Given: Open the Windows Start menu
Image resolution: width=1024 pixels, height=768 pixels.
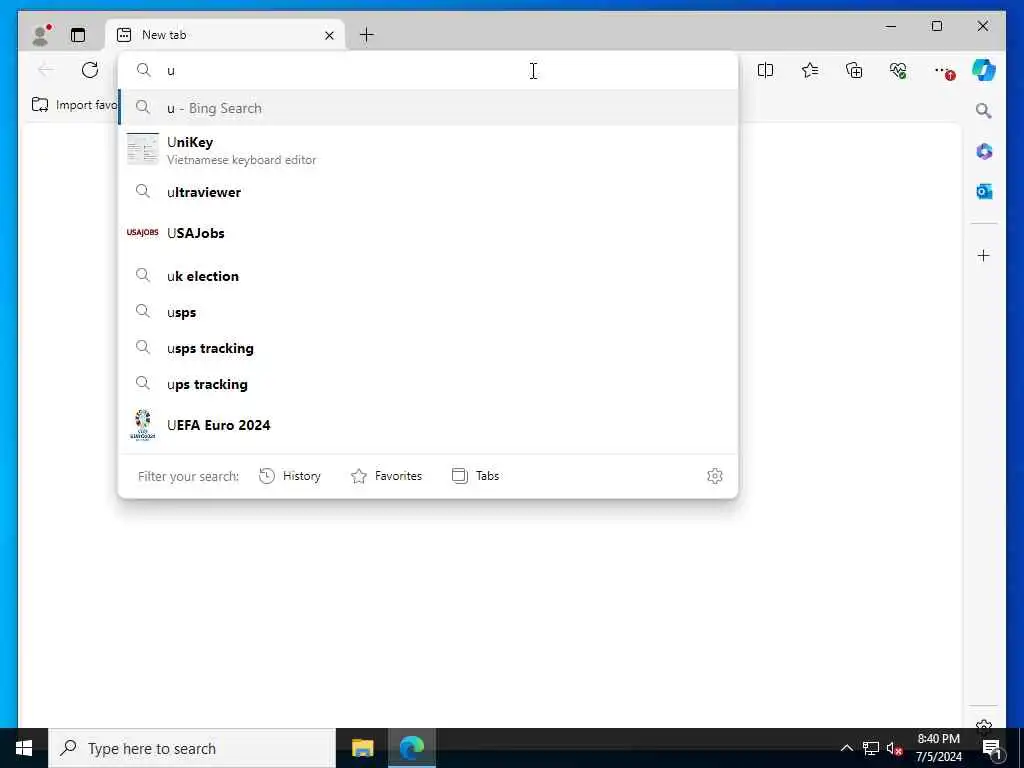Looking at the screenshot, I should coord(24,748).
